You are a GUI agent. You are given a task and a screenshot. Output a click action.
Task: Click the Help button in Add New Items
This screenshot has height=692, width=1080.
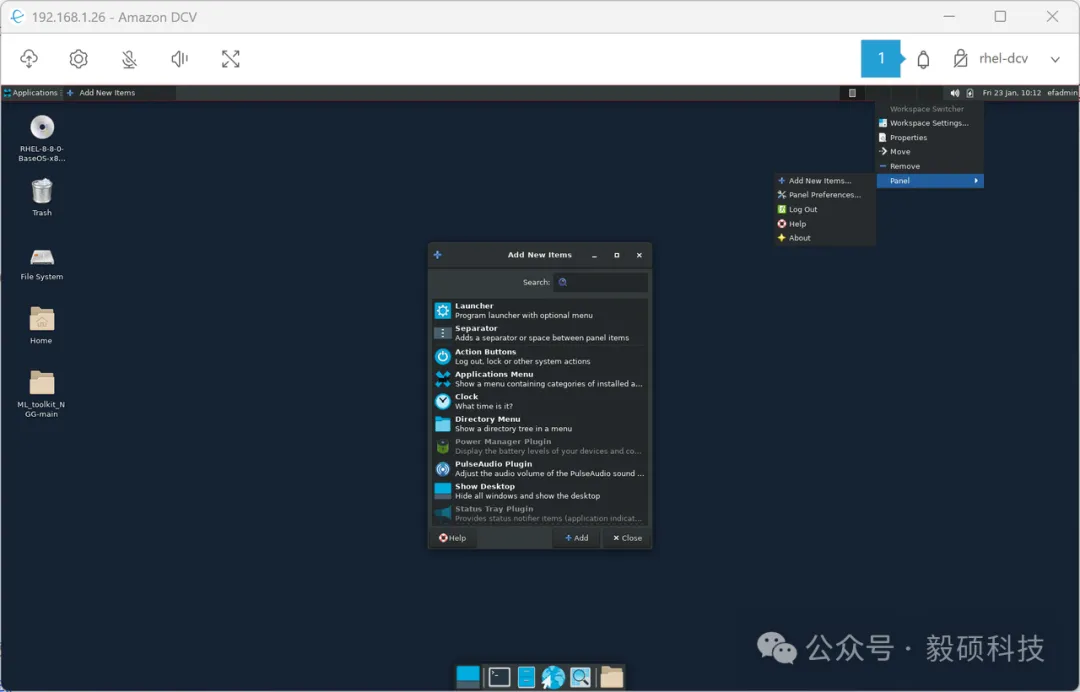click(452, 538)
